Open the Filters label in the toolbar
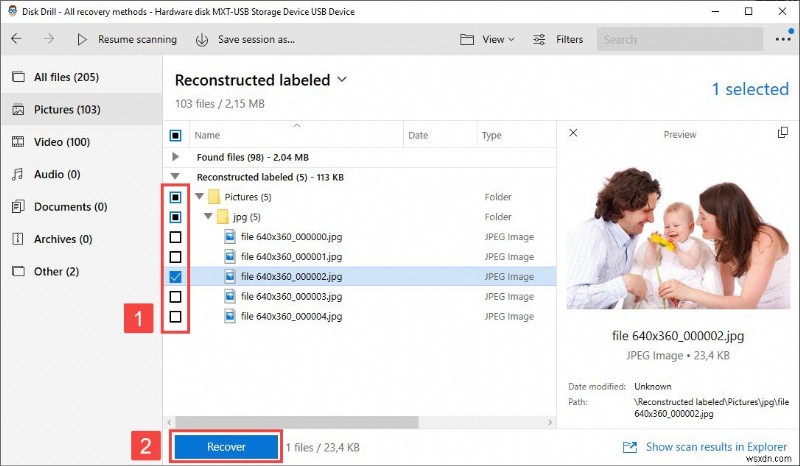This screenshot has height=466, width=800. coord(569,39)
